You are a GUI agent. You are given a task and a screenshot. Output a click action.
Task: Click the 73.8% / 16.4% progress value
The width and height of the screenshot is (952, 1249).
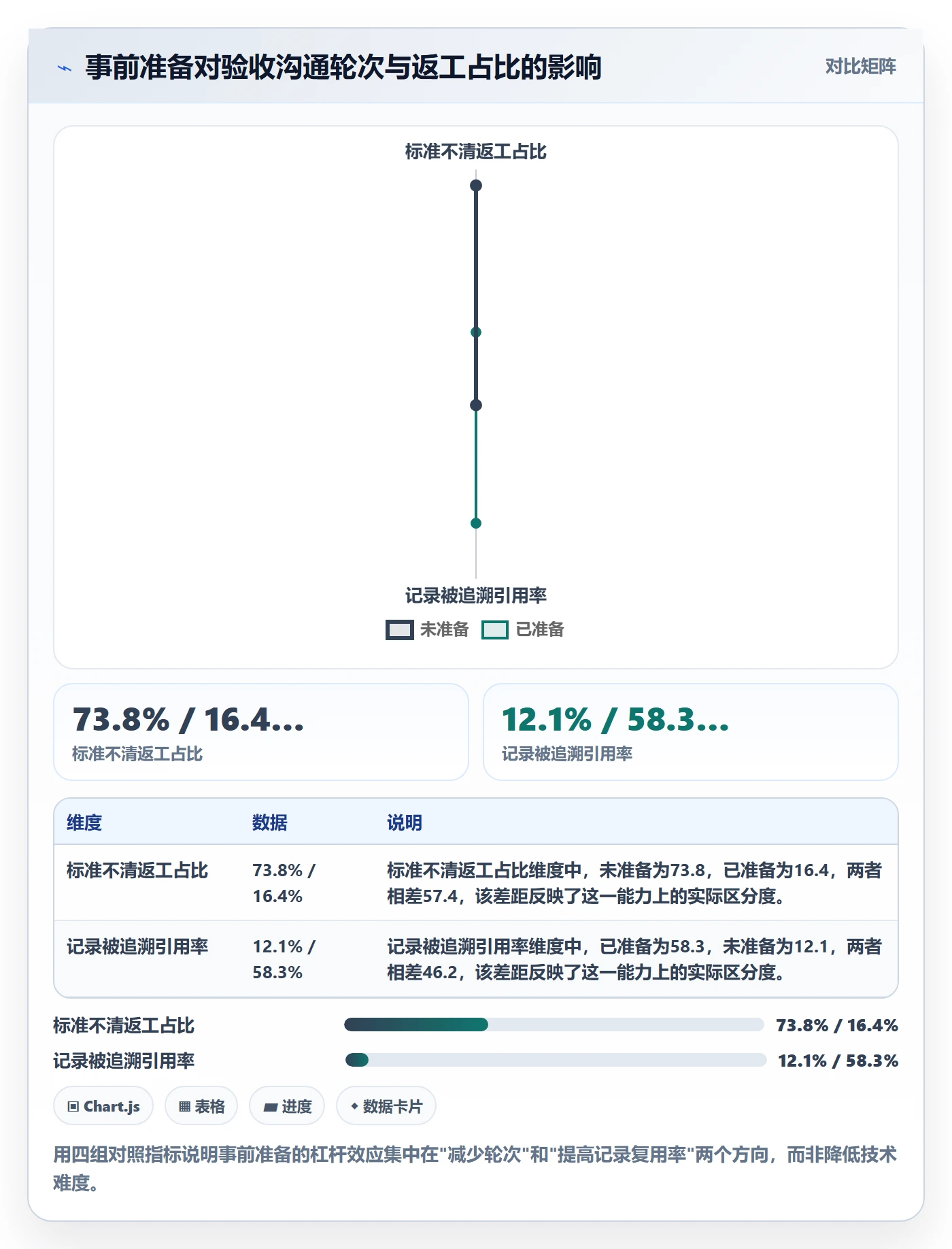837,1025
